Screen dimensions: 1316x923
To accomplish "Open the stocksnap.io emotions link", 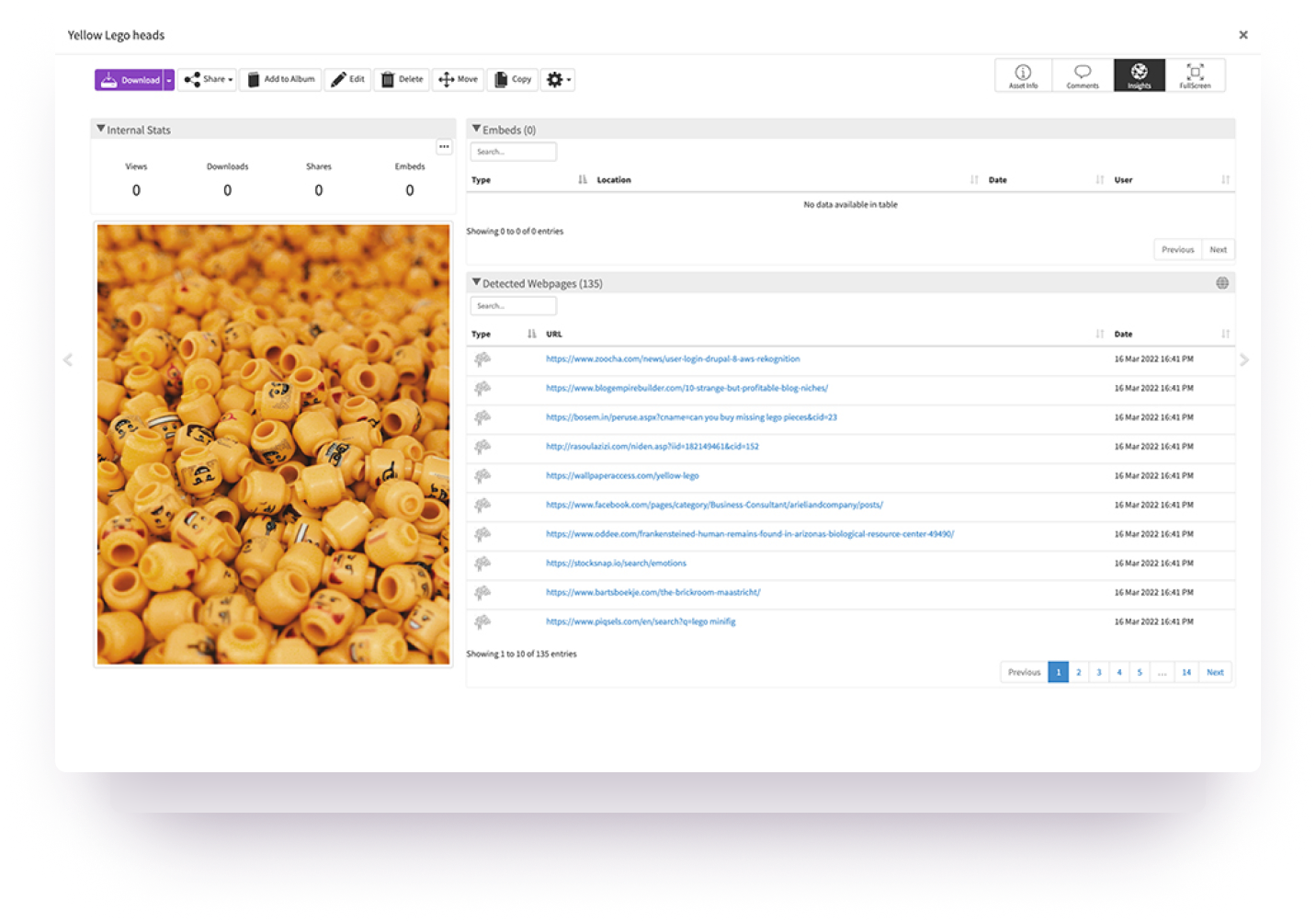I will point(616,564).
